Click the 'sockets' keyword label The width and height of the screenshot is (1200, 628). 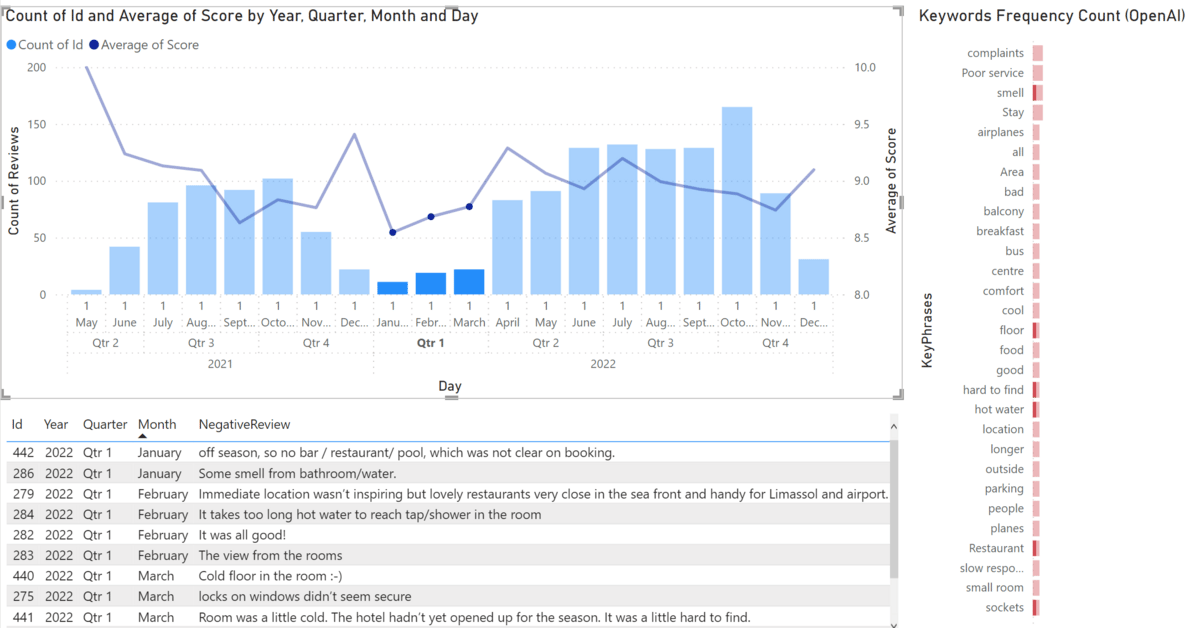[1005, 608]
